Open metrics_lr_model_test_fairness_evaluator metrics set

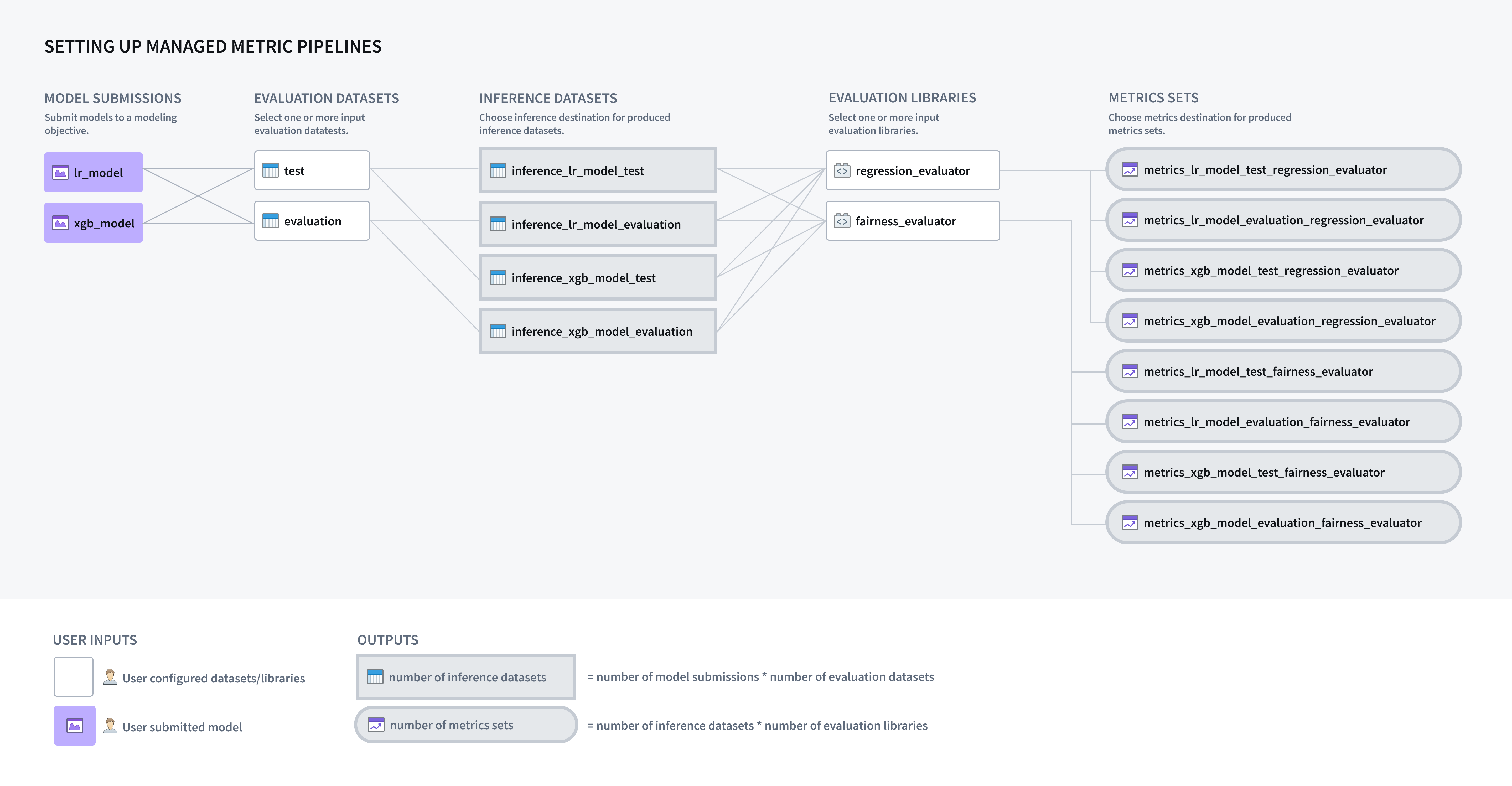[x=1283, y=371]
